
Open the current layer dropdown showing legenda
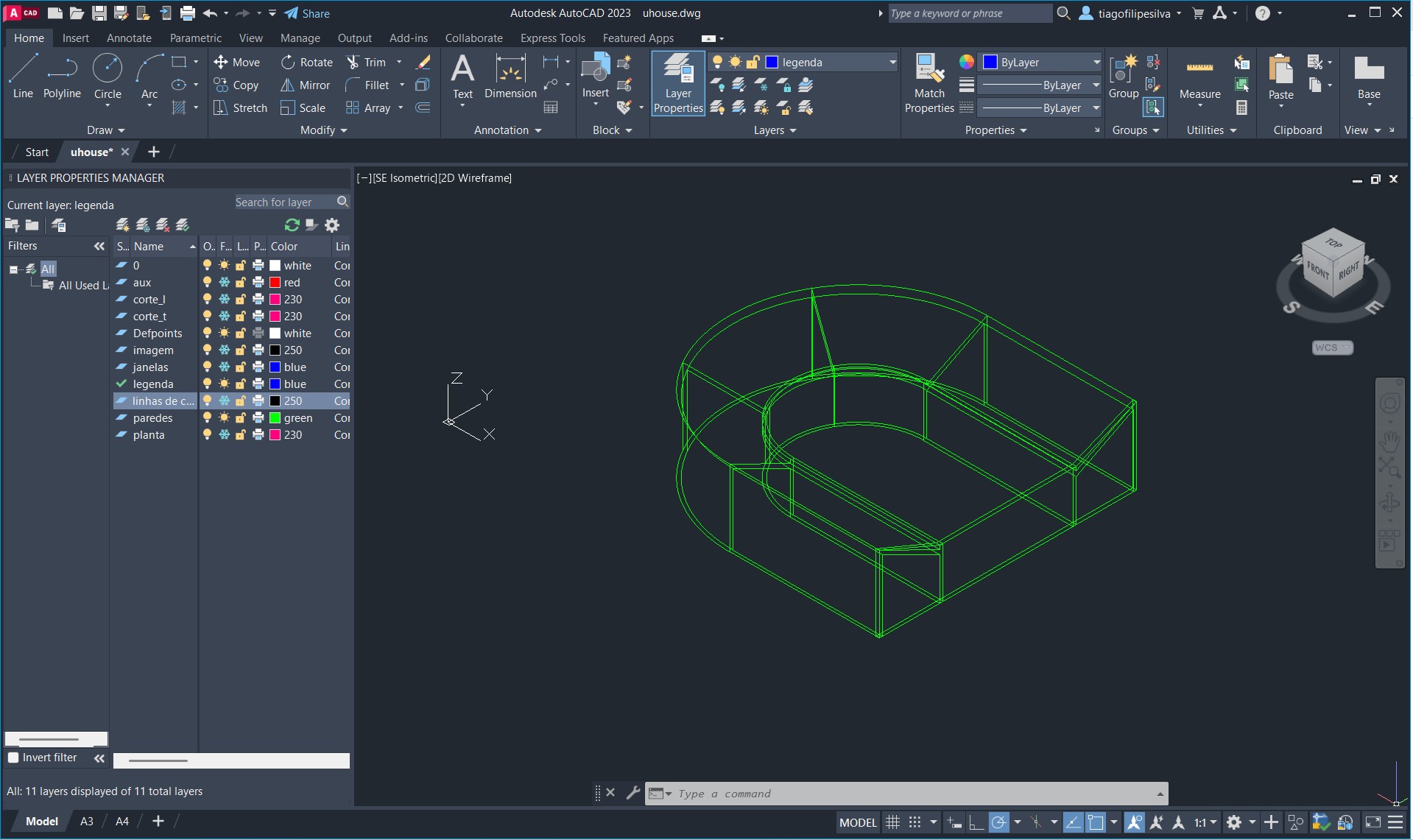coord(831,63)
